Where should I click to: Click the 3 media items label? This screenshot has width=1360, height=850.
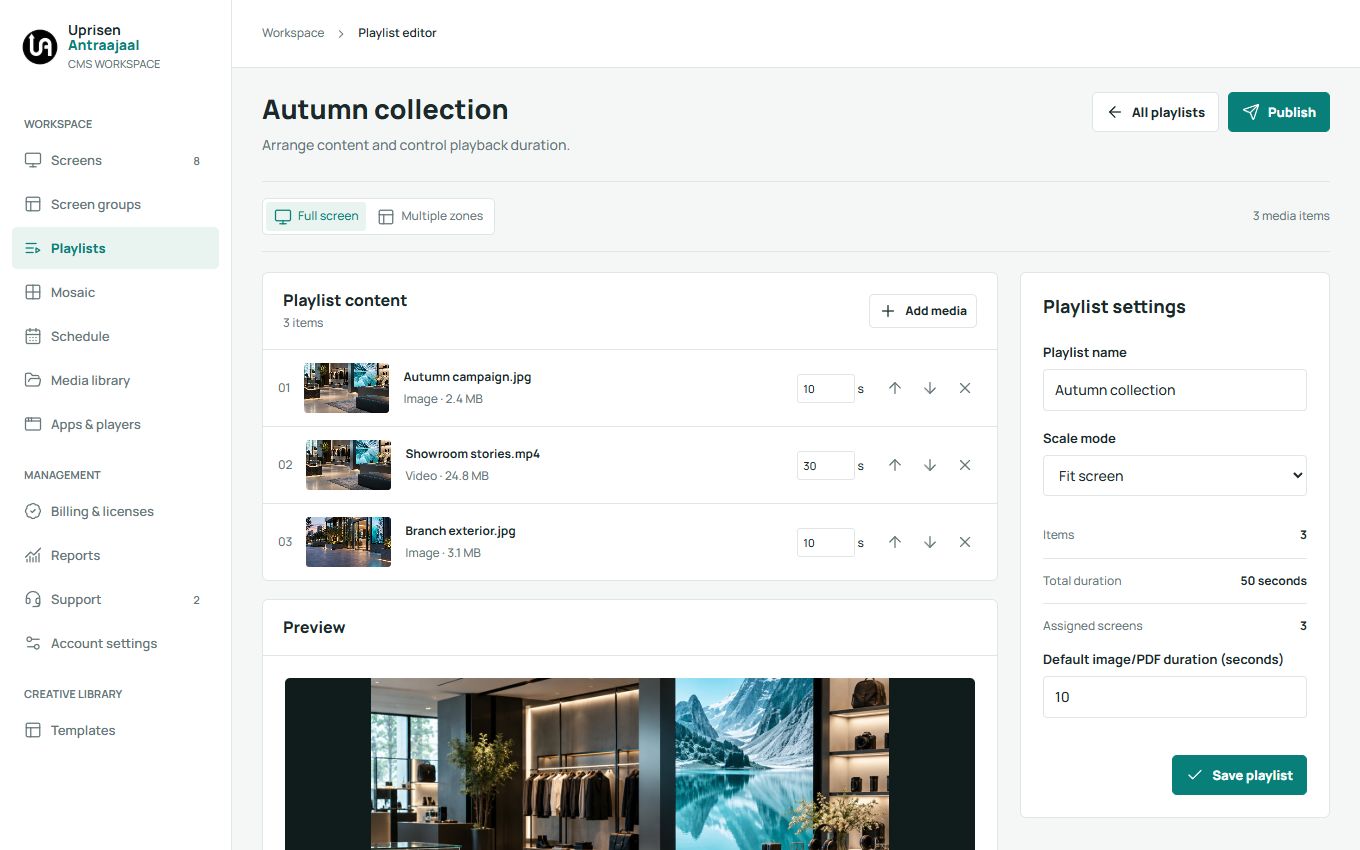click(x=1291, y=216)
